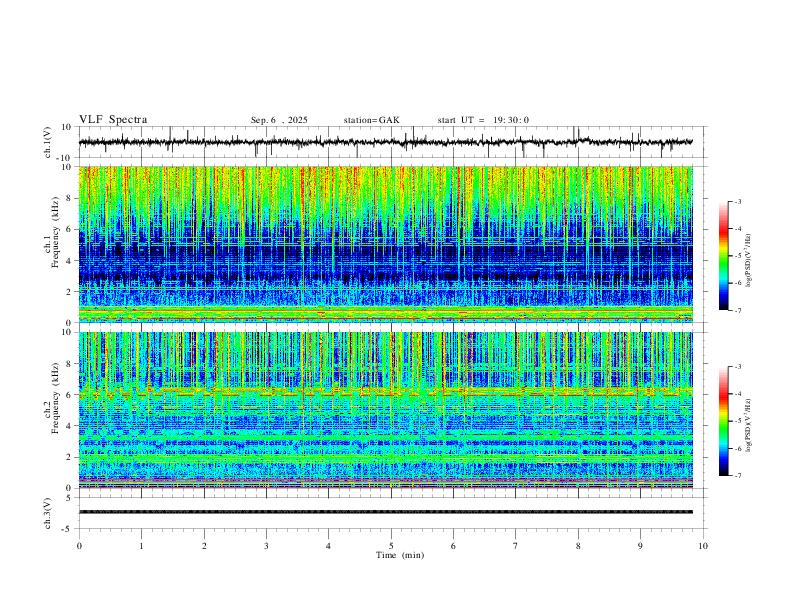Click the "2" kHz tick of ch.1 spectrogram
The image size is (792, 612).
point(69,292)
